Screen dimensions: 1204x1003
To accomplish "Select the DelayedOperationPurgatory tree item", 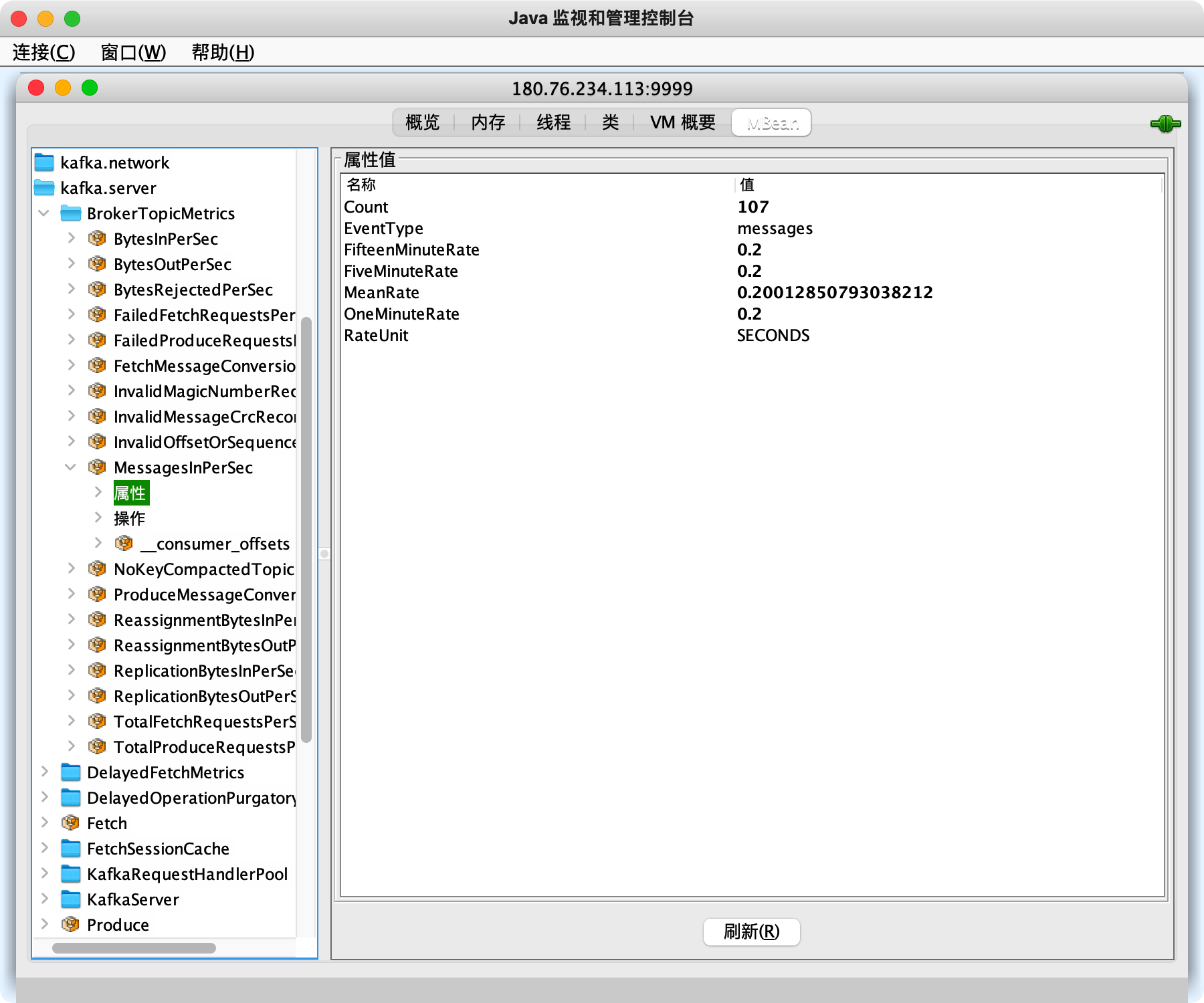I will click(191, 798).
